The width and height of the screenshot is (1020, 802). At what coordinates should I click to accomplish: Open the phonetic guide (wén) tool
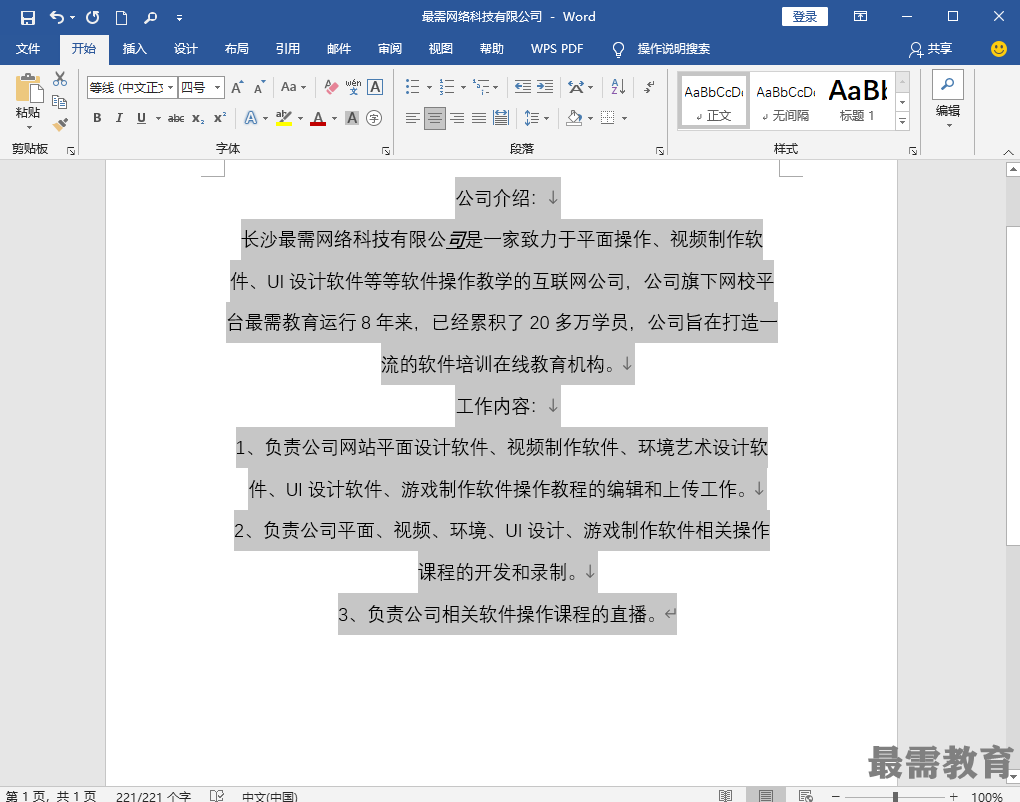tap(353, 87)
